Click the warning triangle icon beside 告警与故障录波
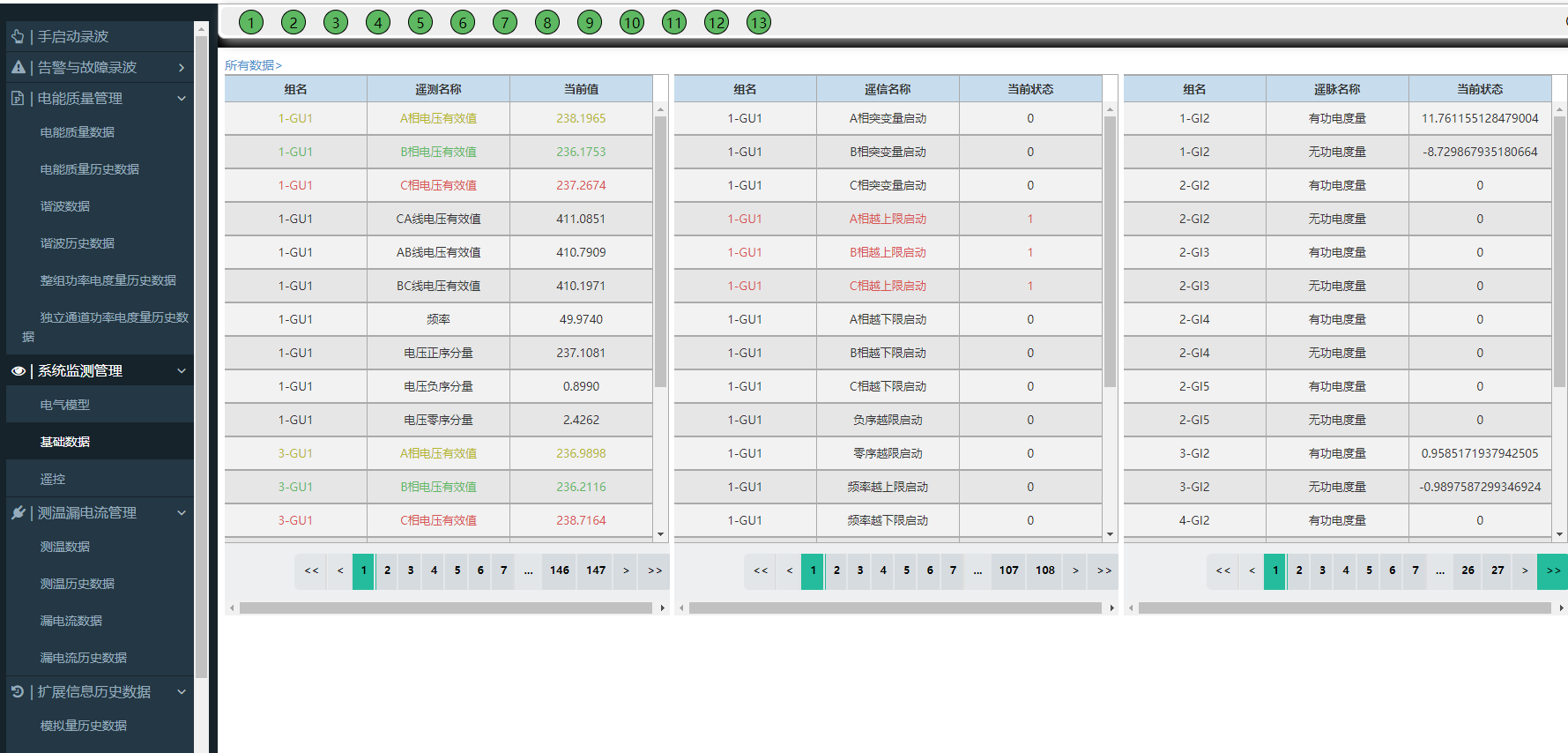Viewport: 1568px width, 753px height. point(18,67)
